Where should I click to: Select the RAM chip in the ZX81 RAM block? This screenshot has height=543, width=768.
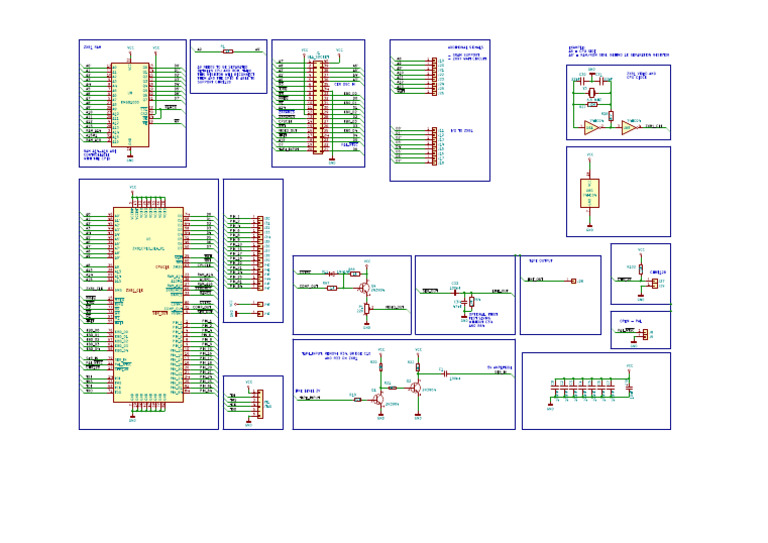tap(130, 104)
